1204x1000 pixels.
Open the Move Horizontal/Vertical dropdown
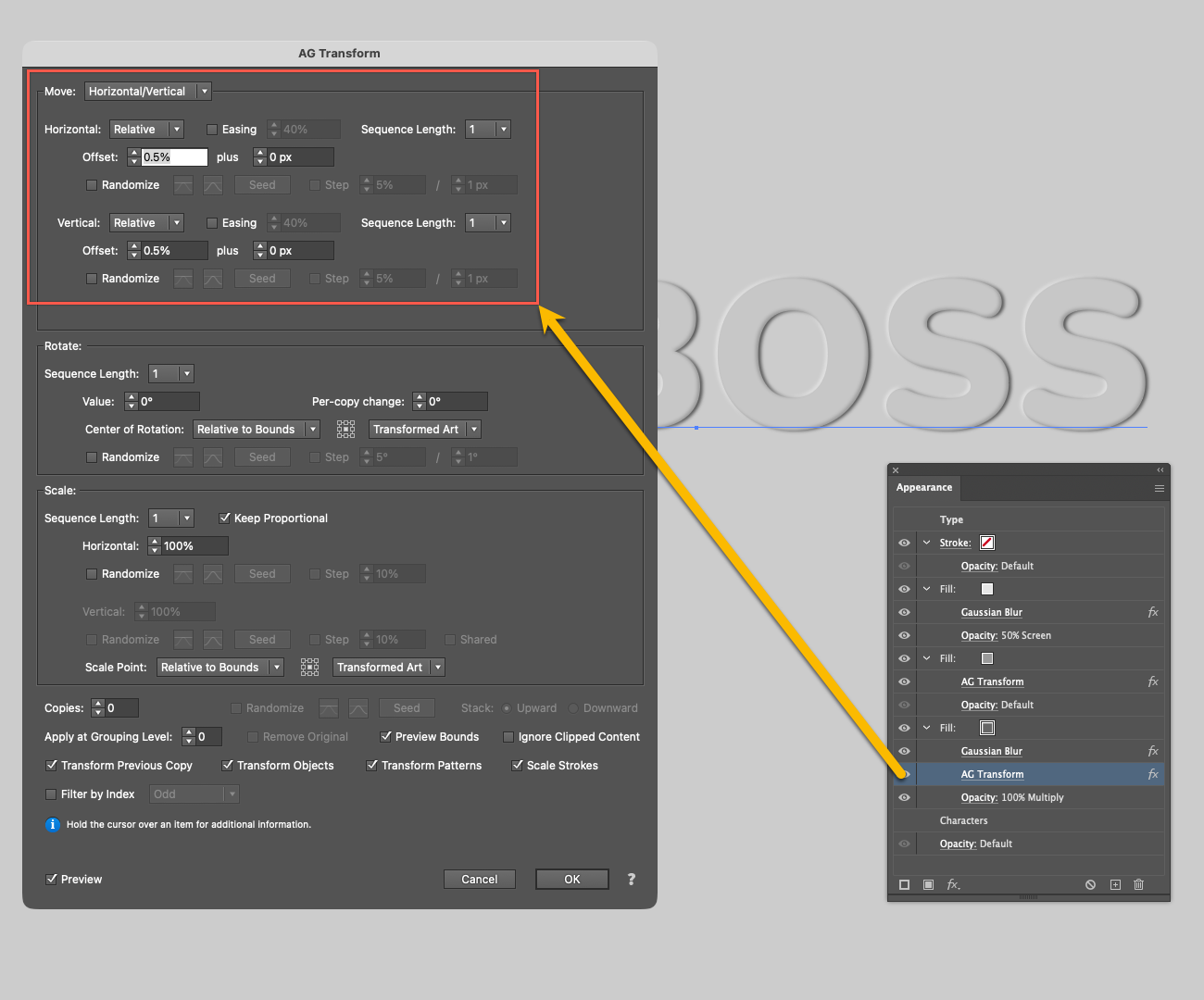[x=148, y=92]
